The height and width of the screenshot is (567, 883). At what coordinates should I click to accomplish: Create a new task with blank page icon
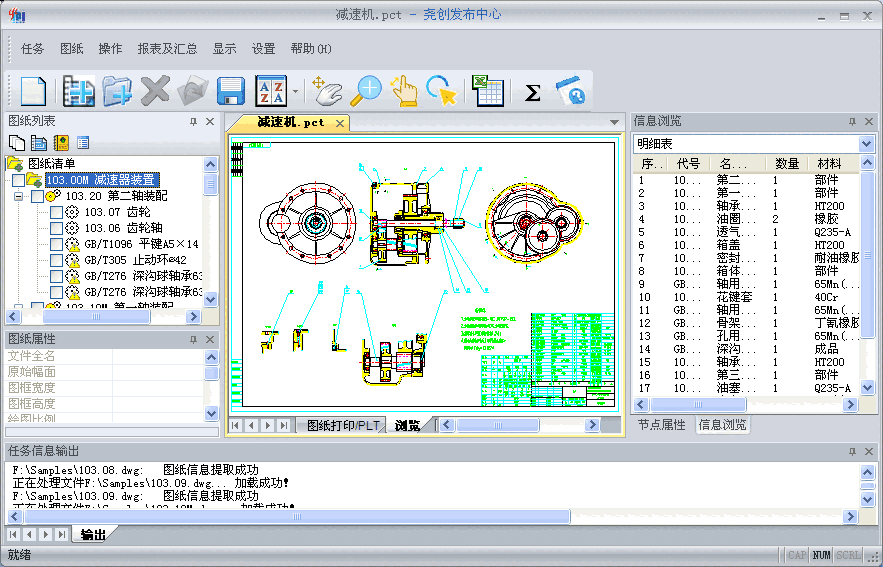pos(33,91)
